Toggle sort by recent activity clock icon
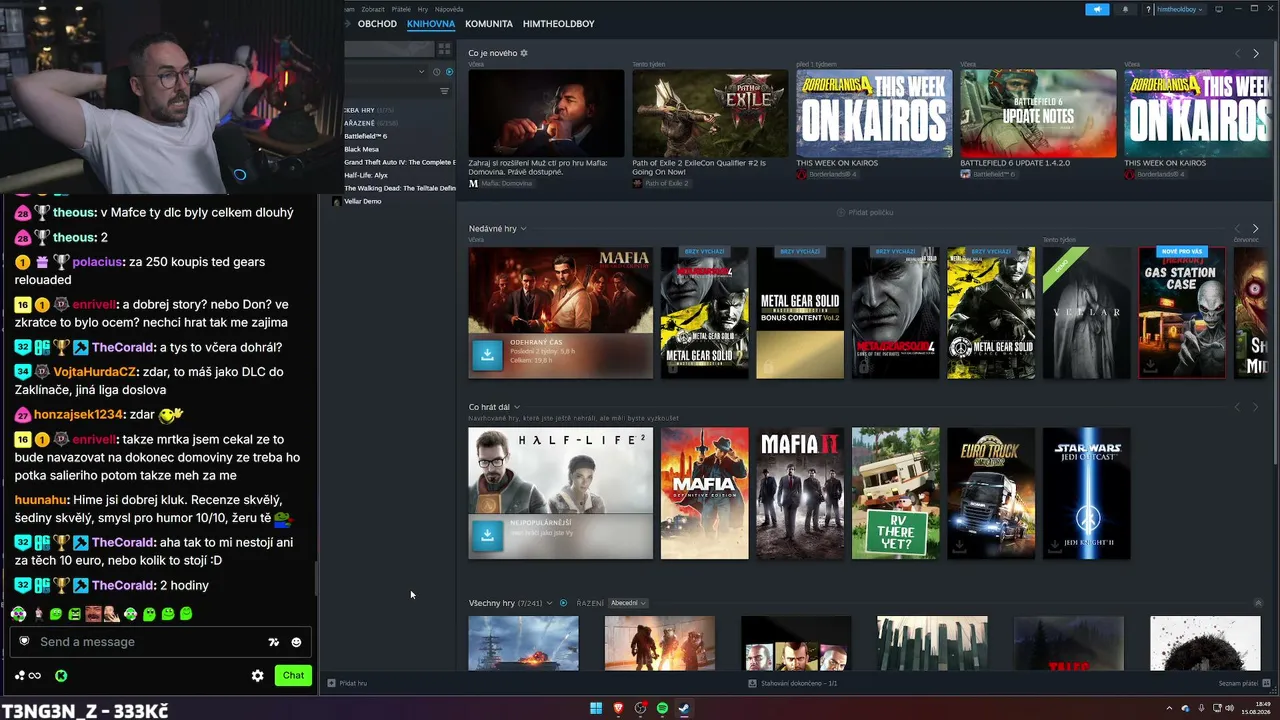 click(x=437, y=72)
